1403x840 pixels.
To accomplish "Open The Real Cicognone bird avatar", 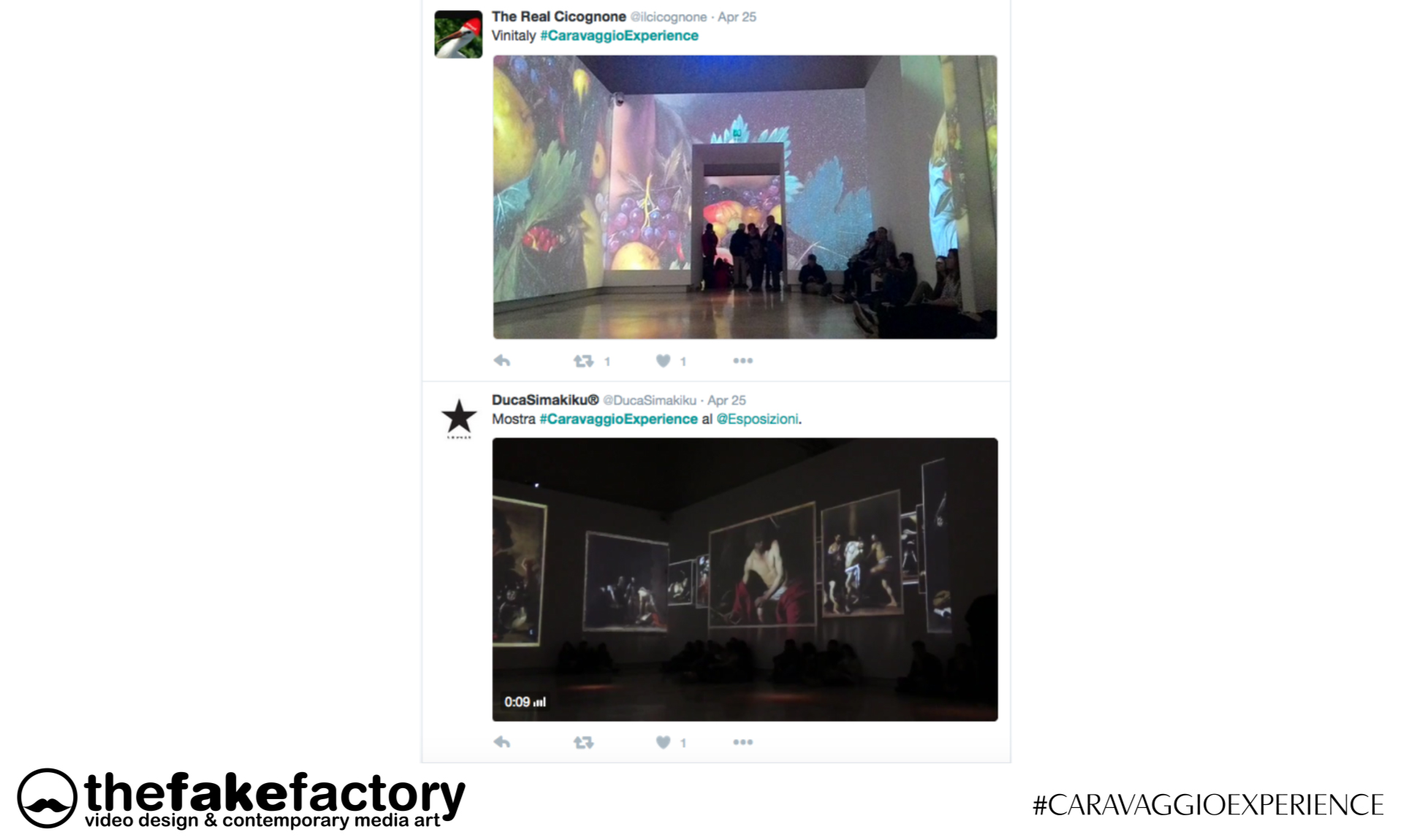I will pos(458,34).
